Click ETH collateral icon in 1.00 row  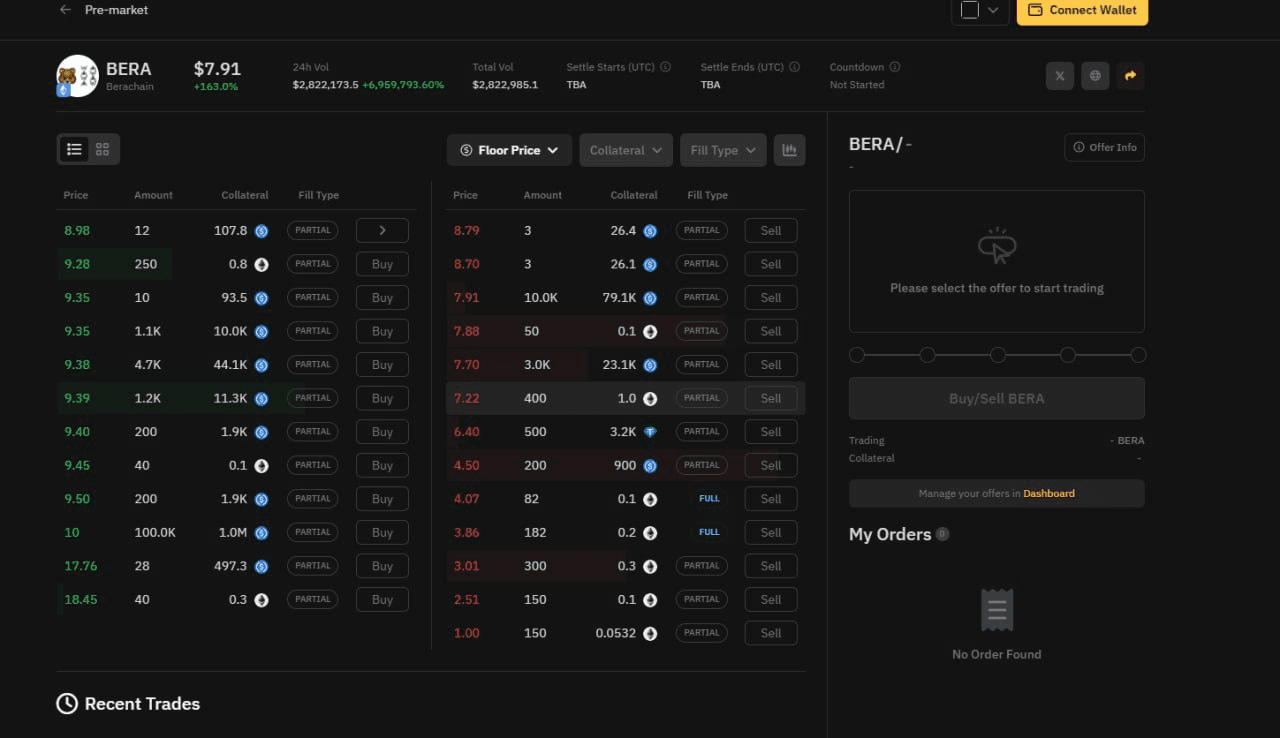650,633
